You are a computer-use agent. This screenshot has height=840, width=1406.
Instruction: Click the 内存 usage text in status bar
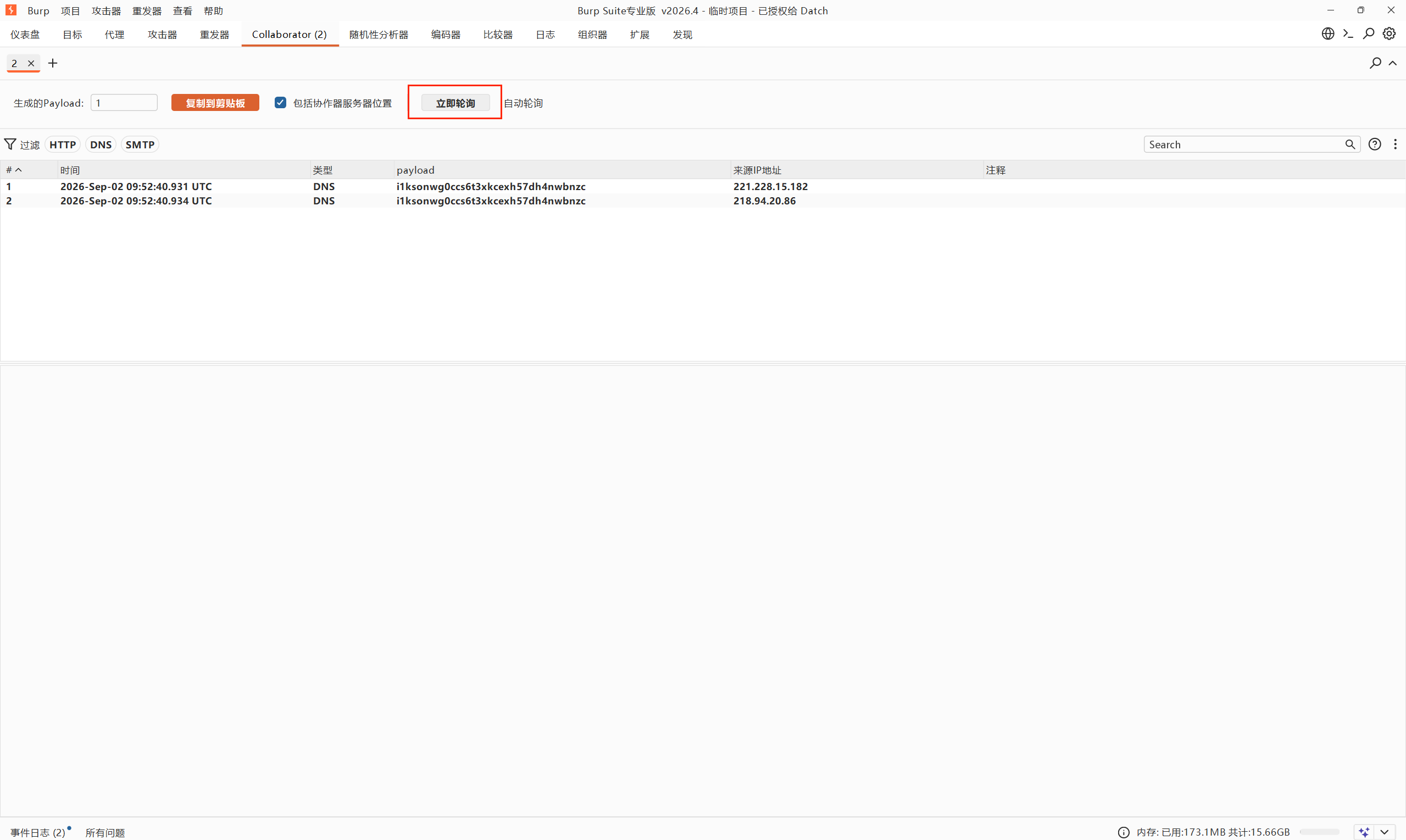click(1213, 832)
